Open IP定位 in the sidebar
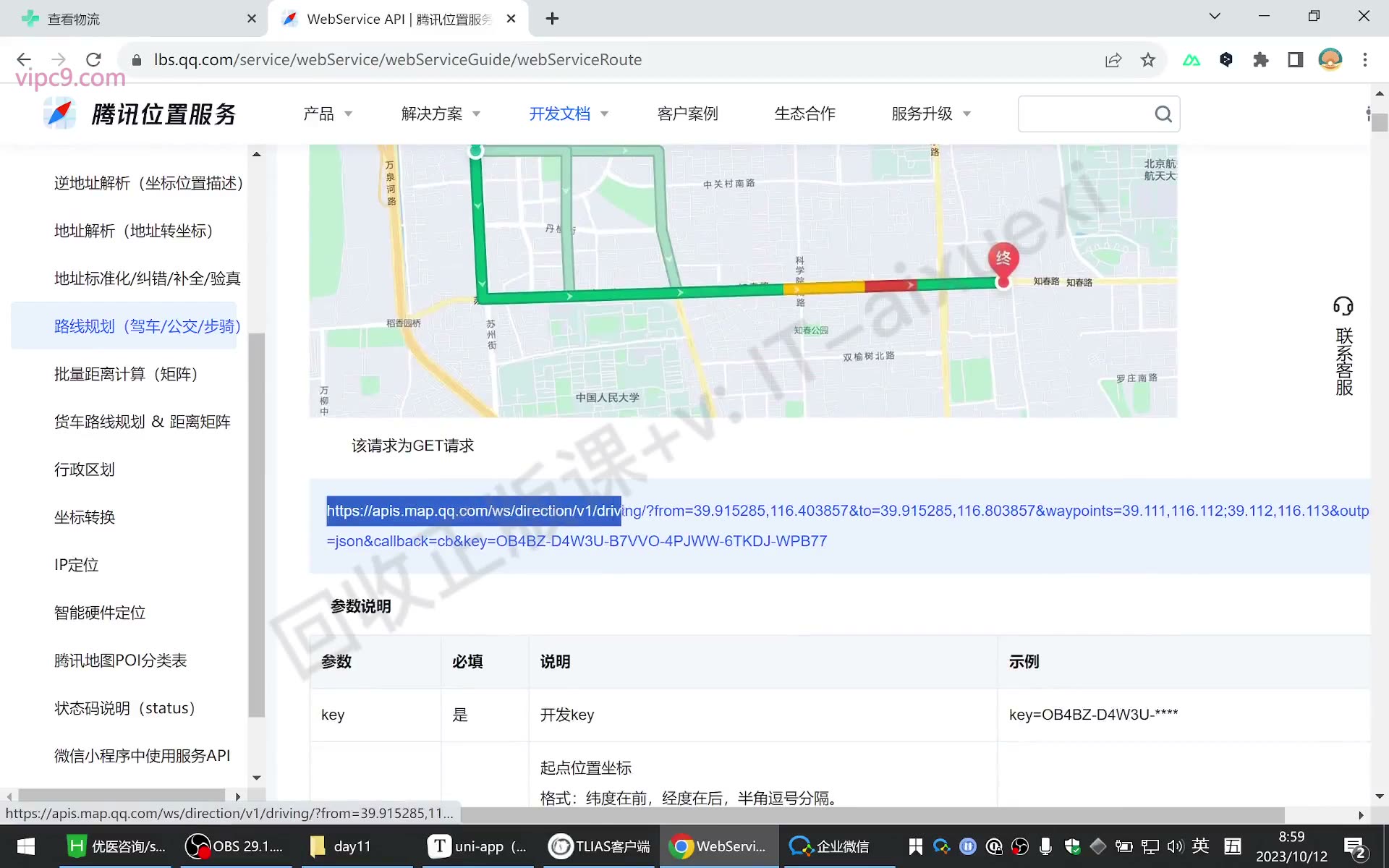The height and width of the screenshot is (868, 1389). 76,565
